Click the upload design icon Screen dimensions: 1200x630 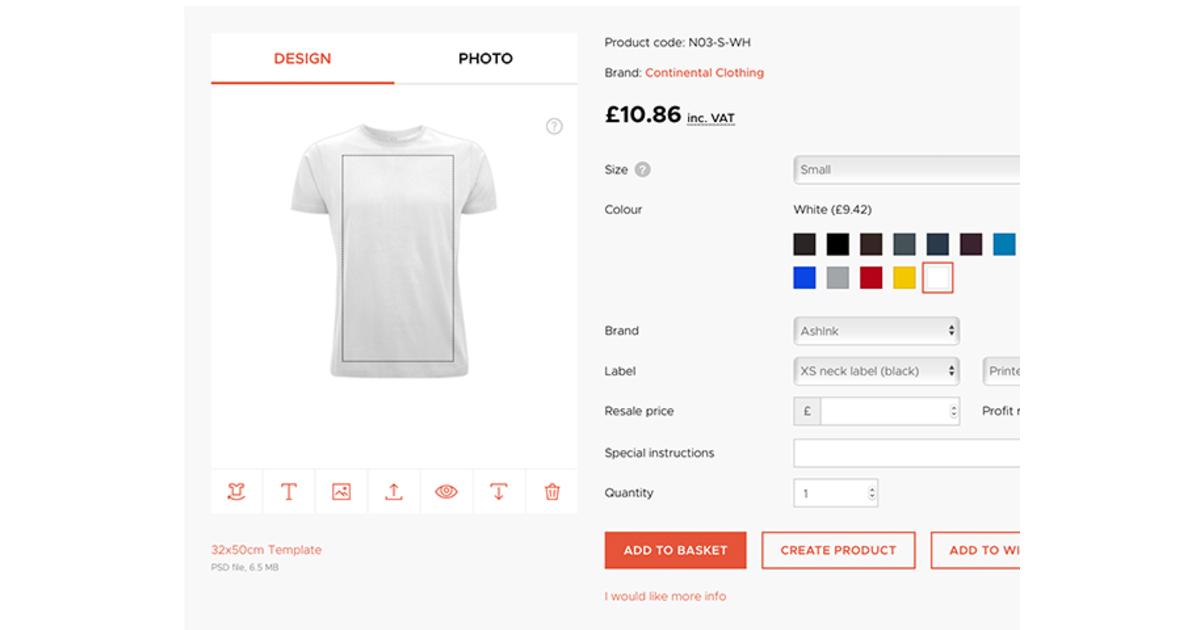pyautogui.click(x=393, y=491)
